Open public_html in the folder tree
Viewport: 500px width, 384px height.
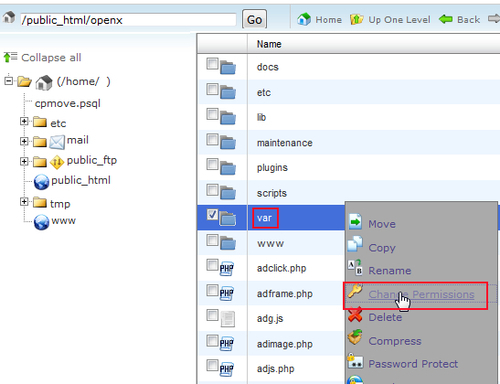coord(81,180)
